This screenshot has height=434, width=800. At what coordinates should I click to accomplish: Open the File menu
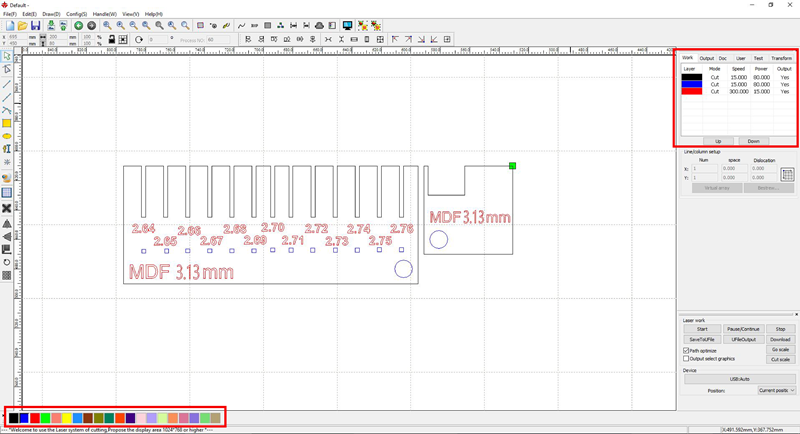[10, 14]
